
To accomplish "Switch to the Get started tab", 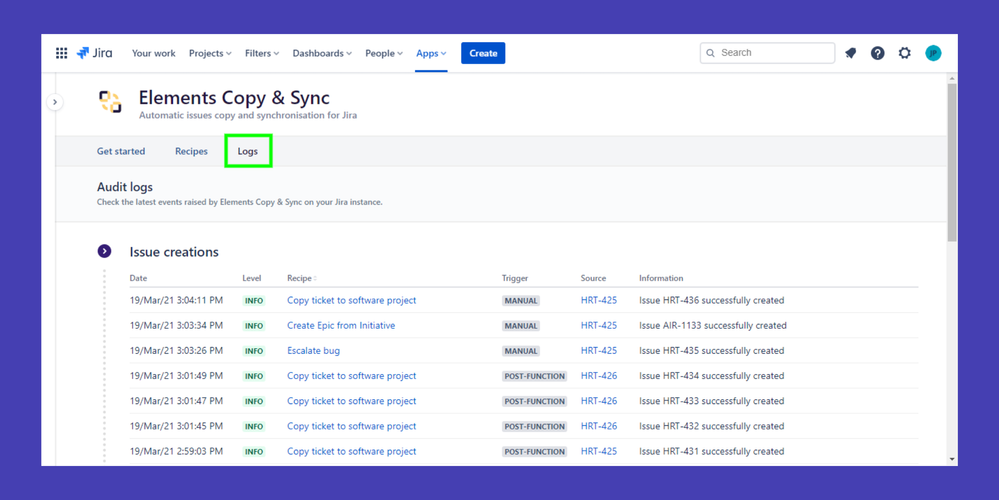I will pos(121,151).
